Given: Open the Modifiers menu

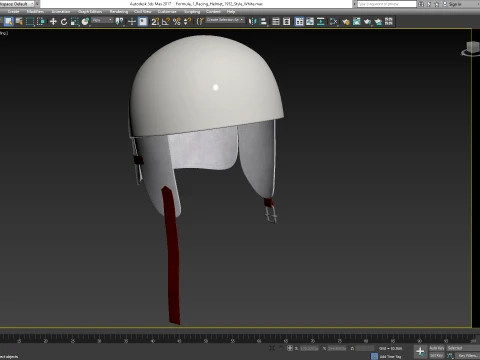Looking at the screenshot, I should click(x=35, y=11).
